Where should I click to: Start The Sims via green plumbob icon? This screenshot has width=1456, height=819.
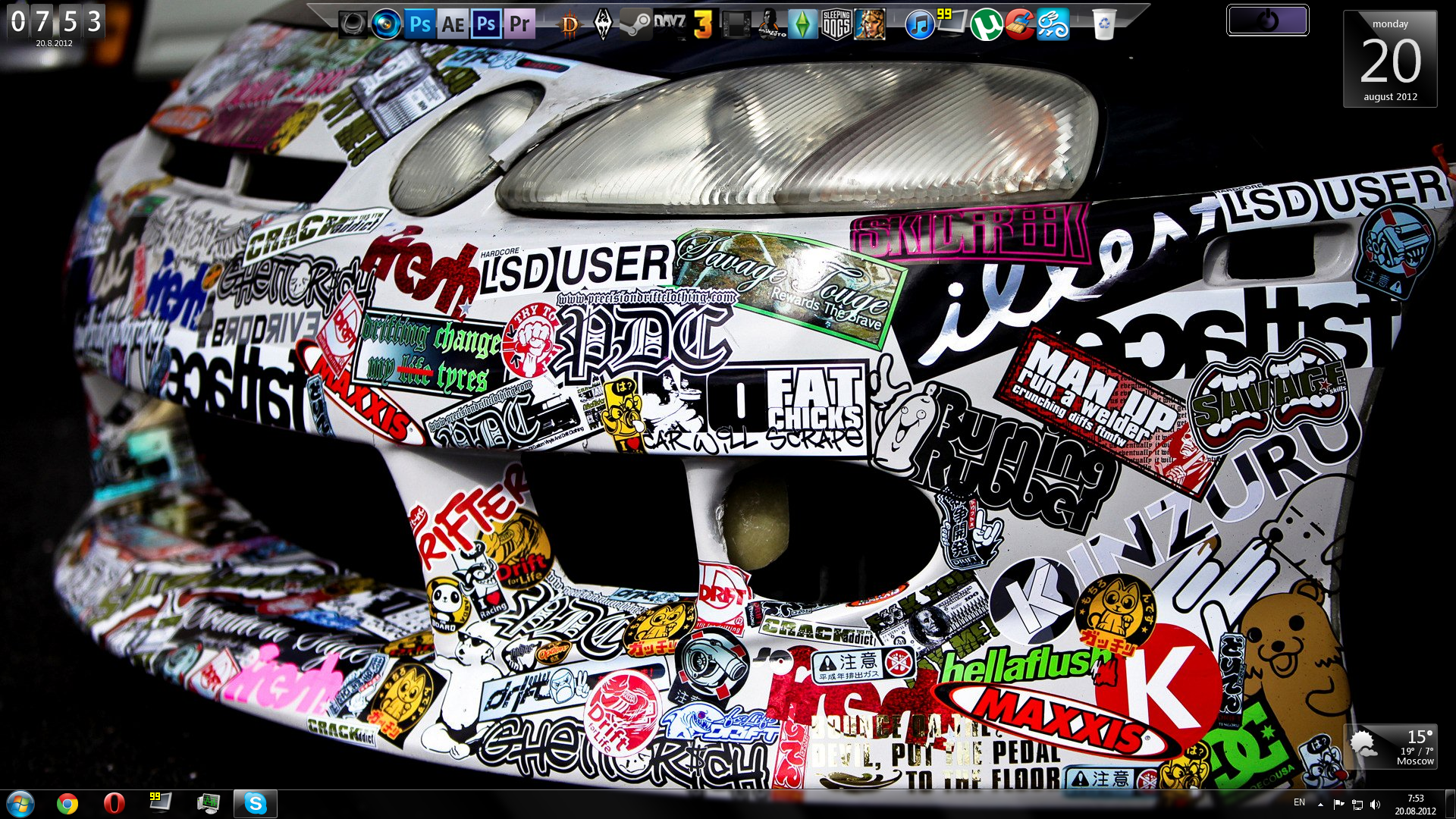(x=803, y=24)
